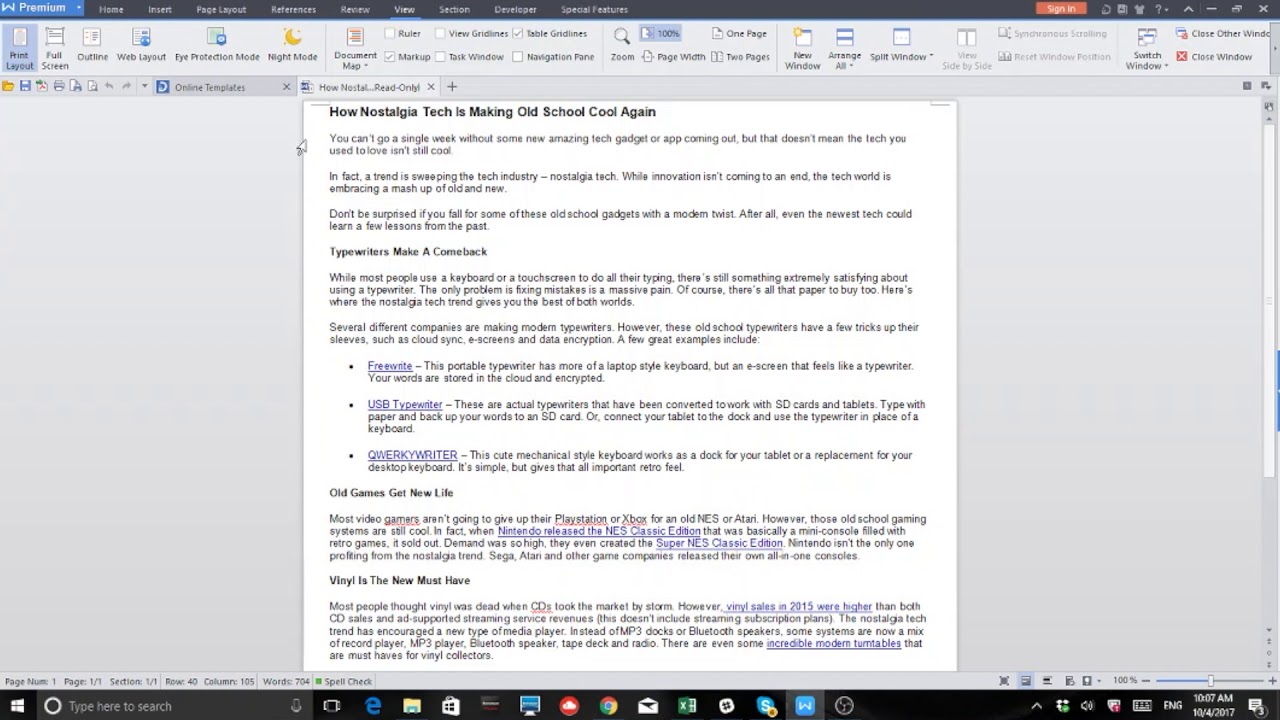Print using the quick toolbar printer icon
The width and height of the screenshot is (1280, 720).
(59, 87)
